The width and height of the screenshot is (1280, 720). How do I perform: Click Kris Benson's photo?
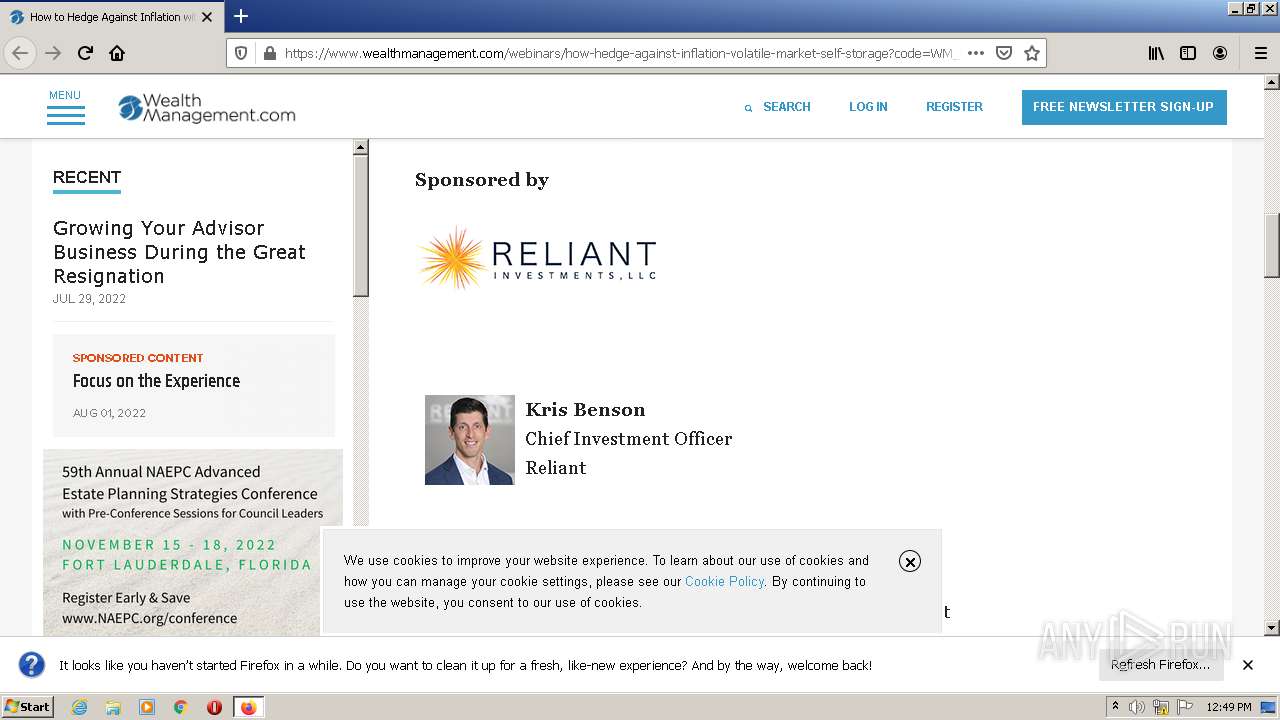coord(470,440)
